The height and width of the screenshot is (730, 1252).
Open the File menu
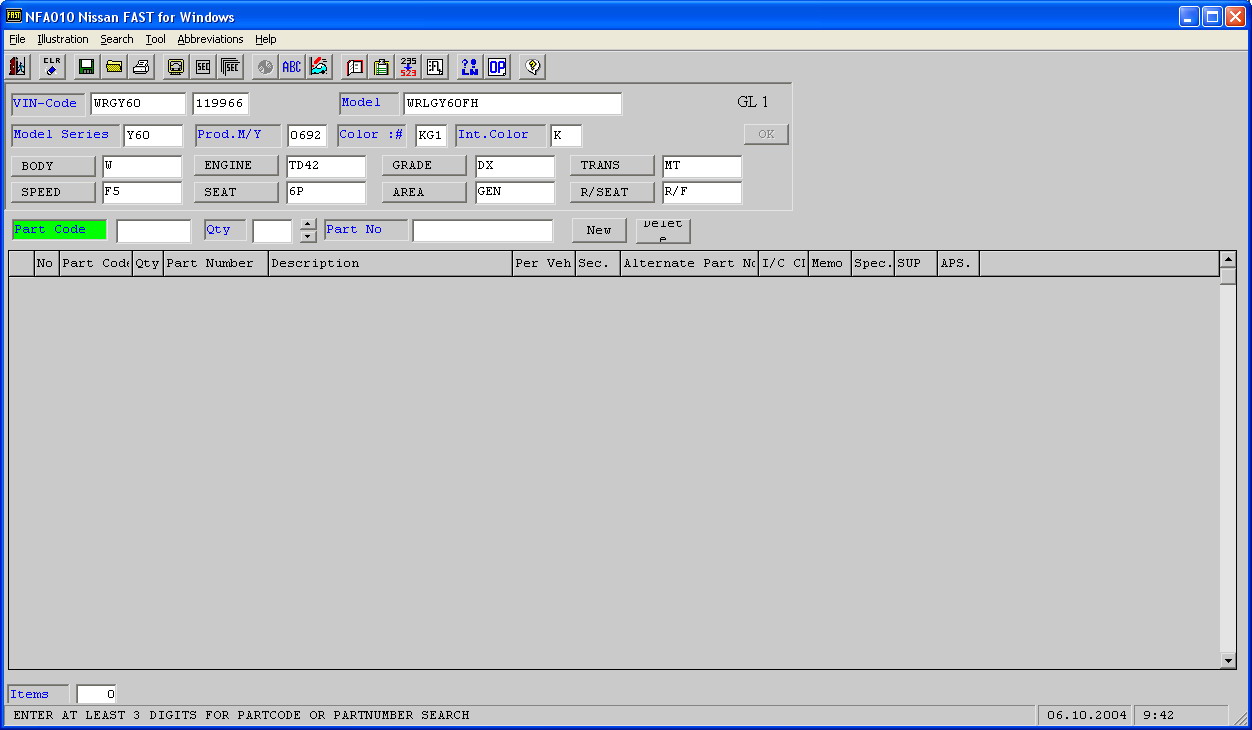pos(17,39)
